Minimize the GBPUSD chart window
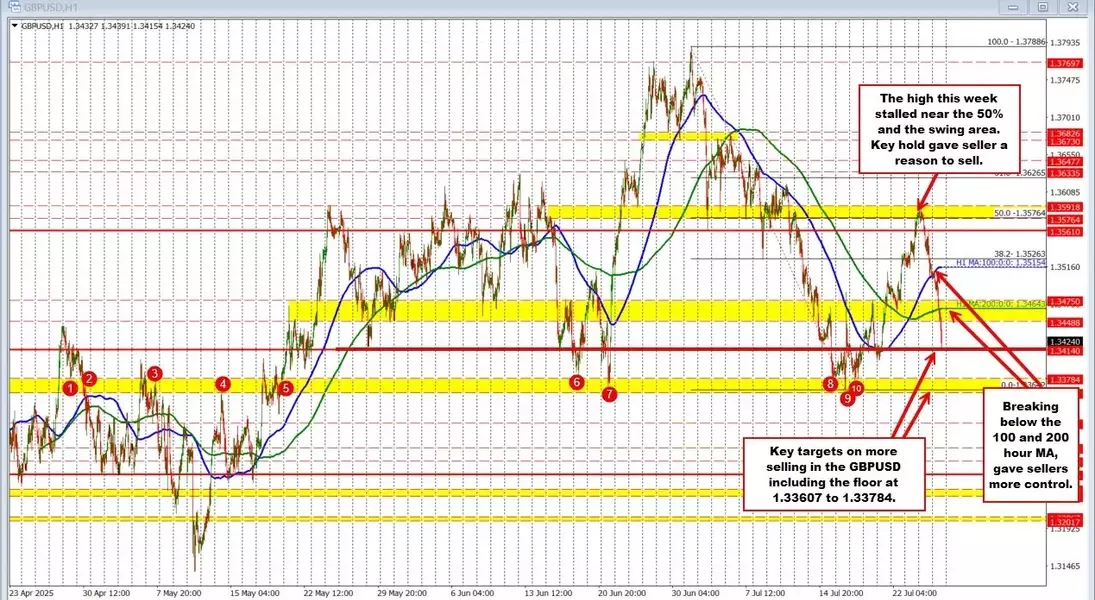This screenshot has height=600, width=1095. pos(1013,8)
